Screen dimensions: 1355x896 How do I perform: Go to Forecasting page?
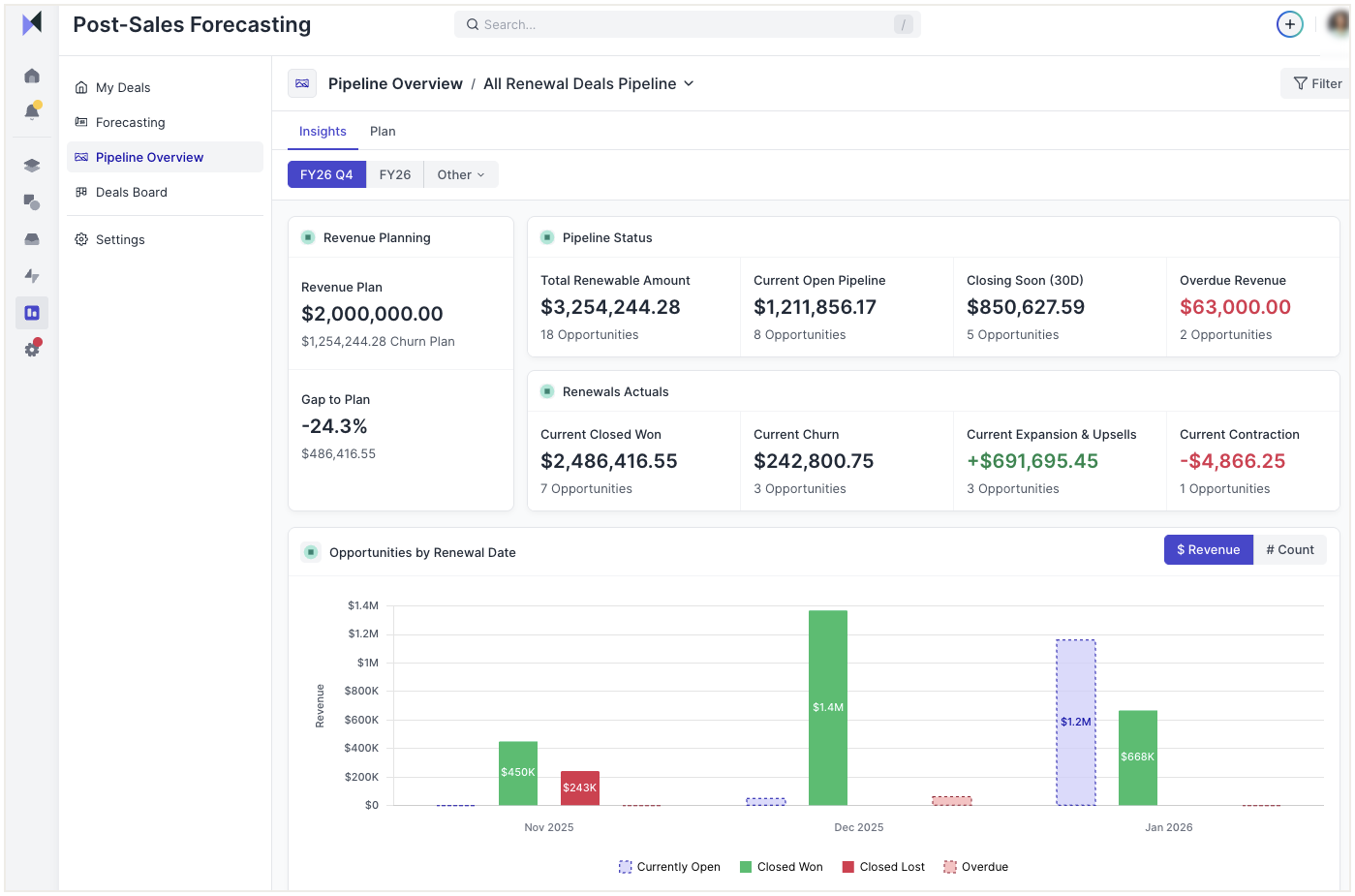pyautogui.click(x=130, y=122)
